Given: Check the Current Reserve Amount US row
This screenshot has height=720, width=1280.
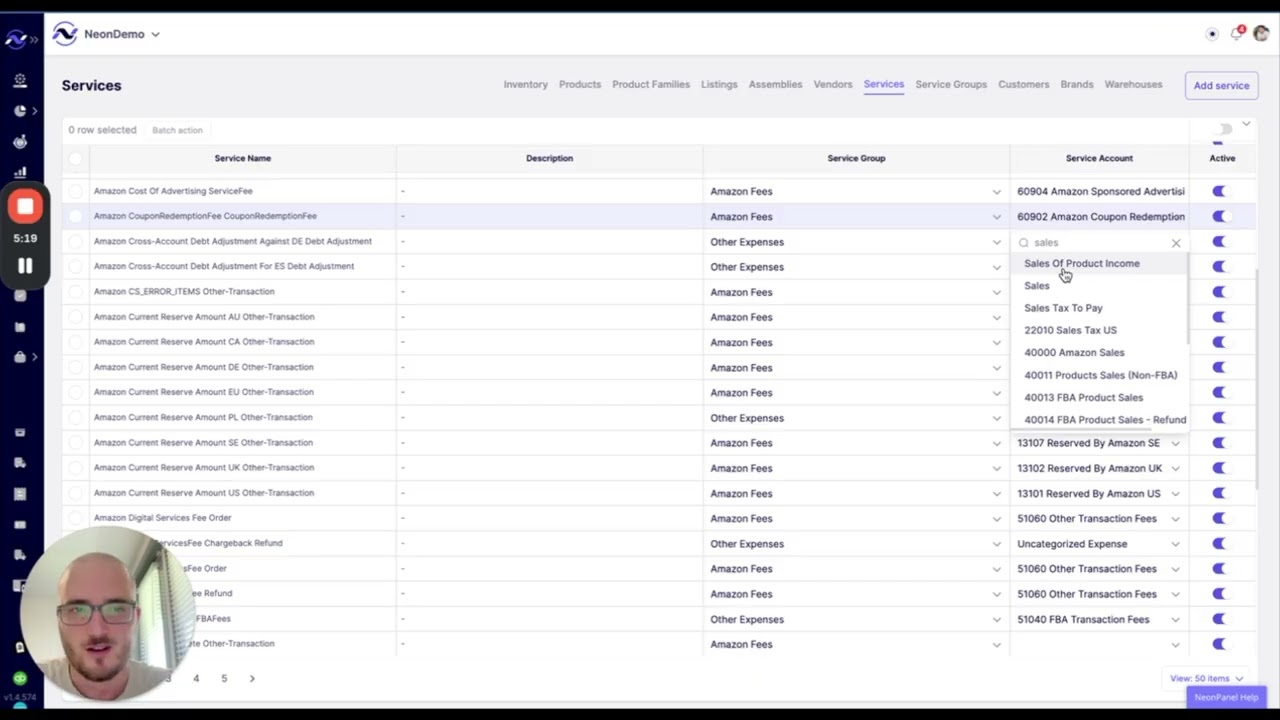Looking at the screenshot, I should [76, 493].
